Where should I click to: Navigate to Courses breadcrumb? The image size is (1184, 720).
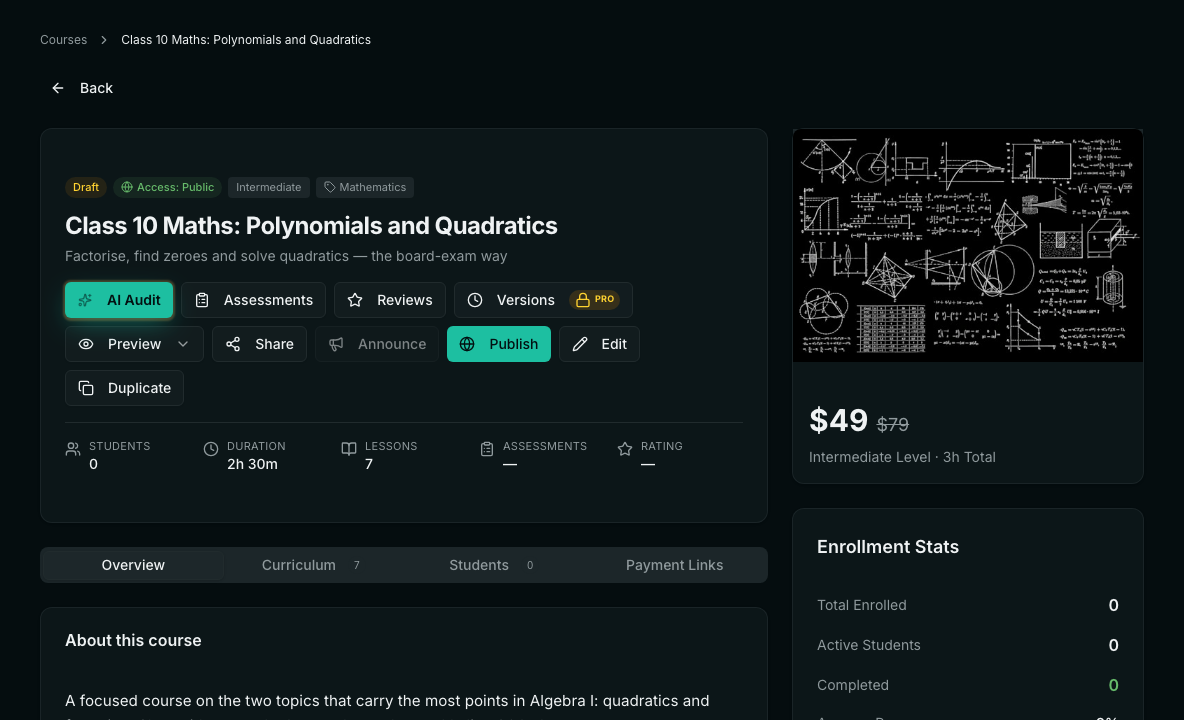tap(63, 40)
